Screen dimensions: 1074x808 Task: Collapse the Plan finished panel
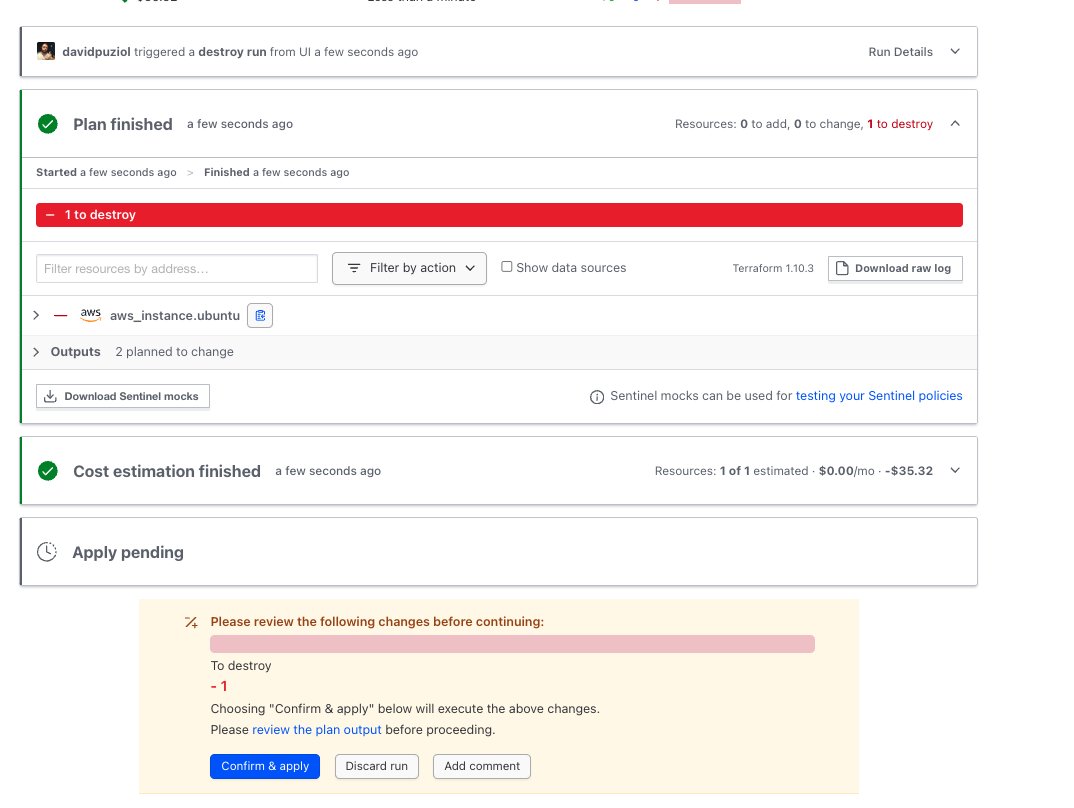[x=955, y=124]
